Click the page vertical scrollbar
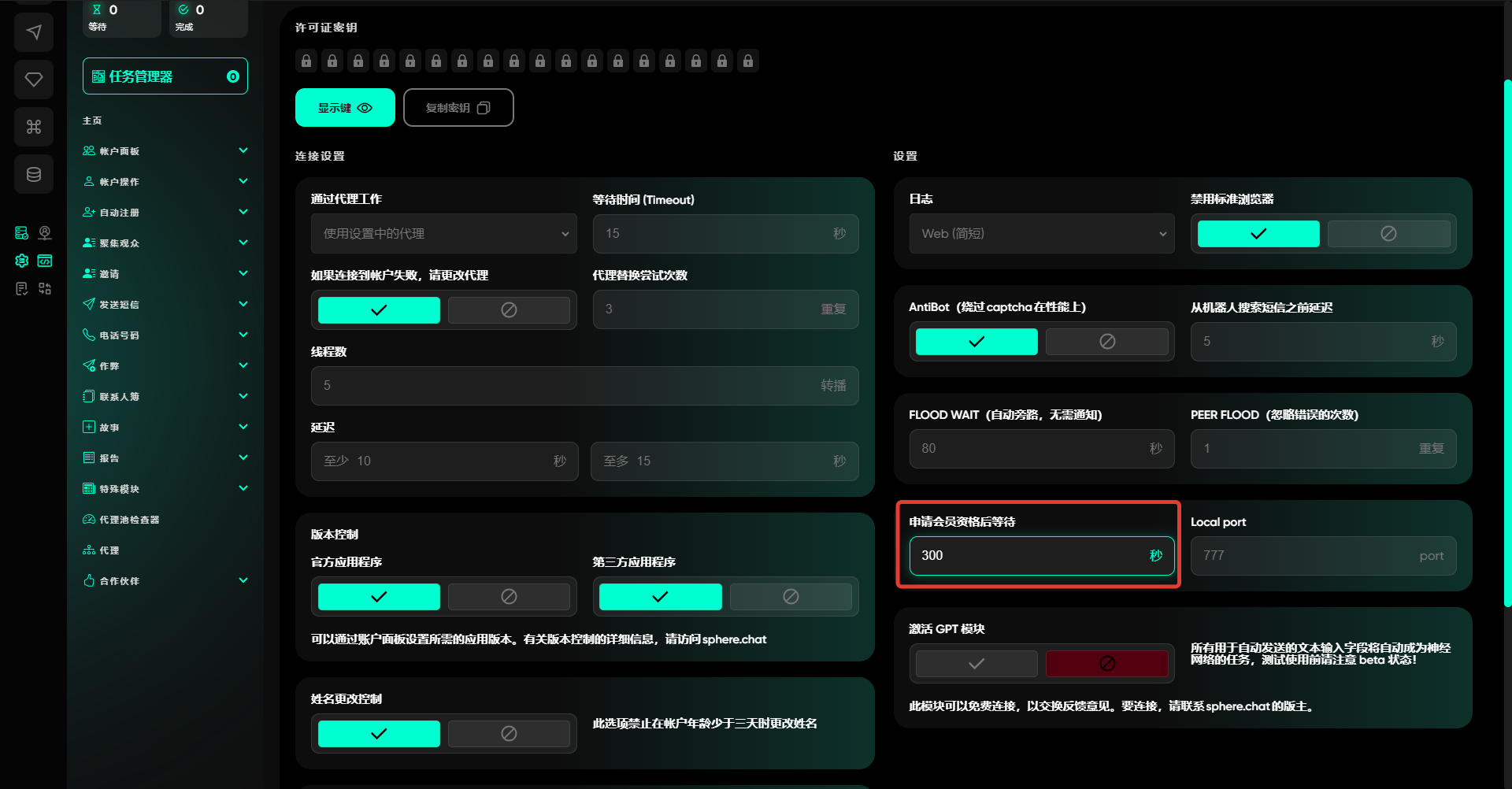The image size is (1512, 789). tap(1507, 343)
